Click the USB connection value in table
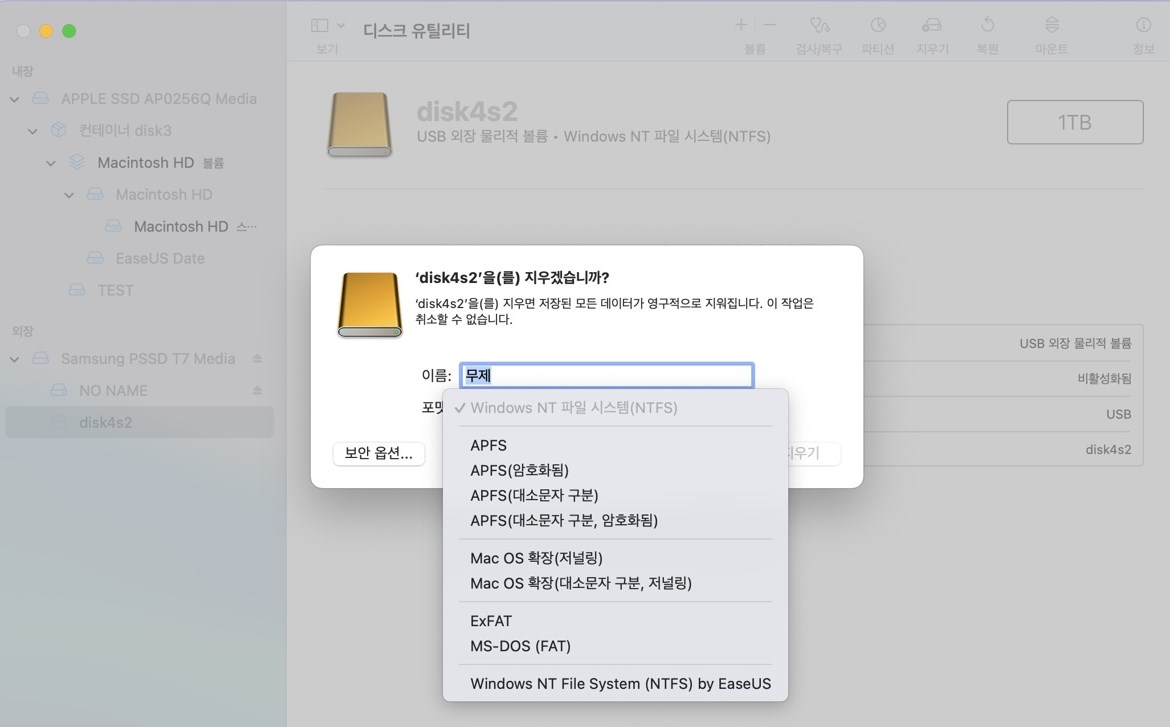This screenshot has height=727, width=1170. [x=1119, y=414]
